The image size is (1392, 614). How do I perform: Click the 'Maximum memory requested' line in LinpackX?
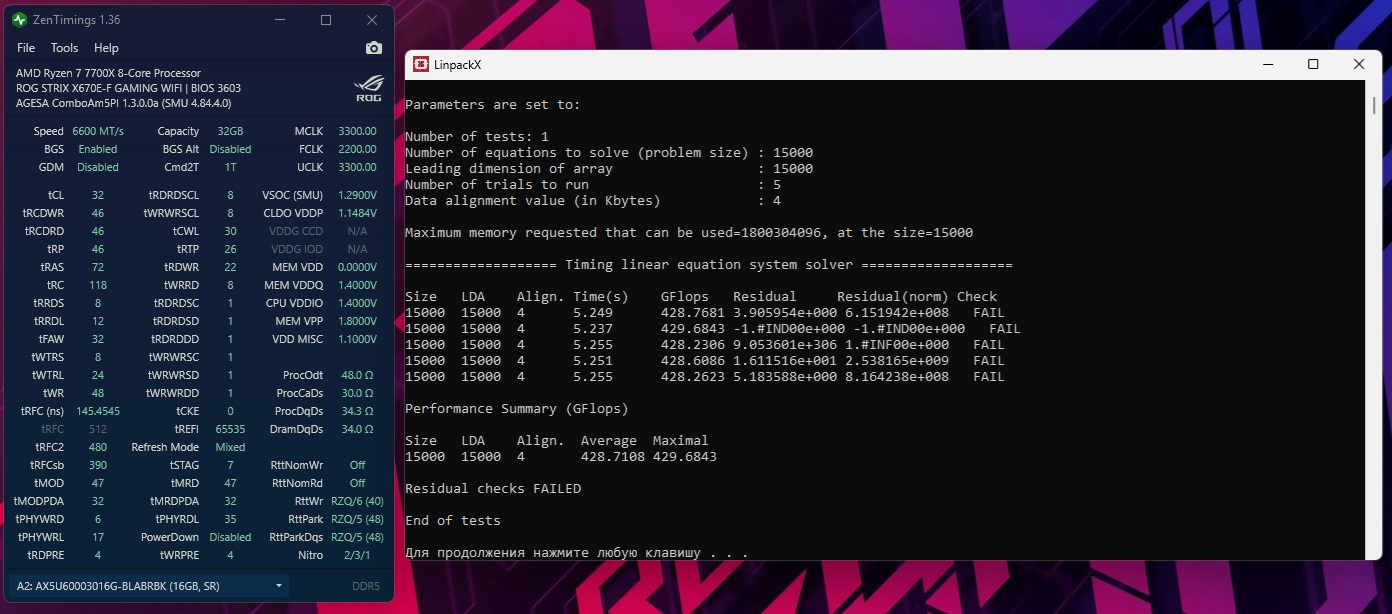click(x=689, y=233)
